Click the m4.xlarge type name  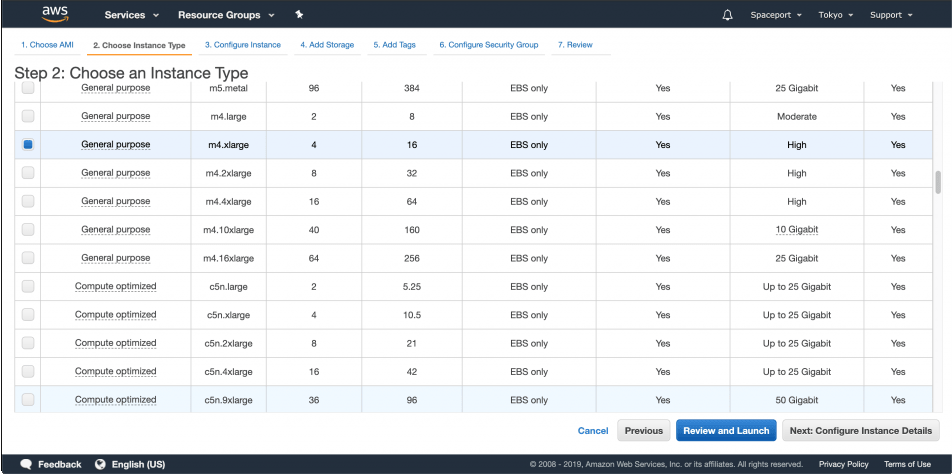[228, 145]
